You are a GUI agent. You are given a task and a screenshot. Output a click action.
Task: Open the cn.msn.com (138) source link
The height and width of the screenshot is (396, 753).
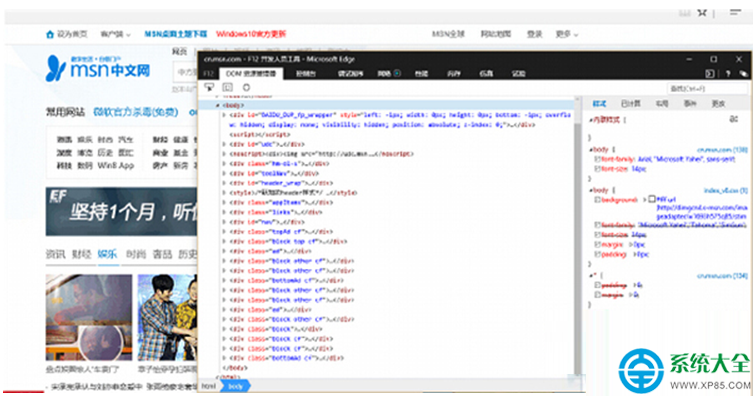pyautogui.click(x=722, y=150)
